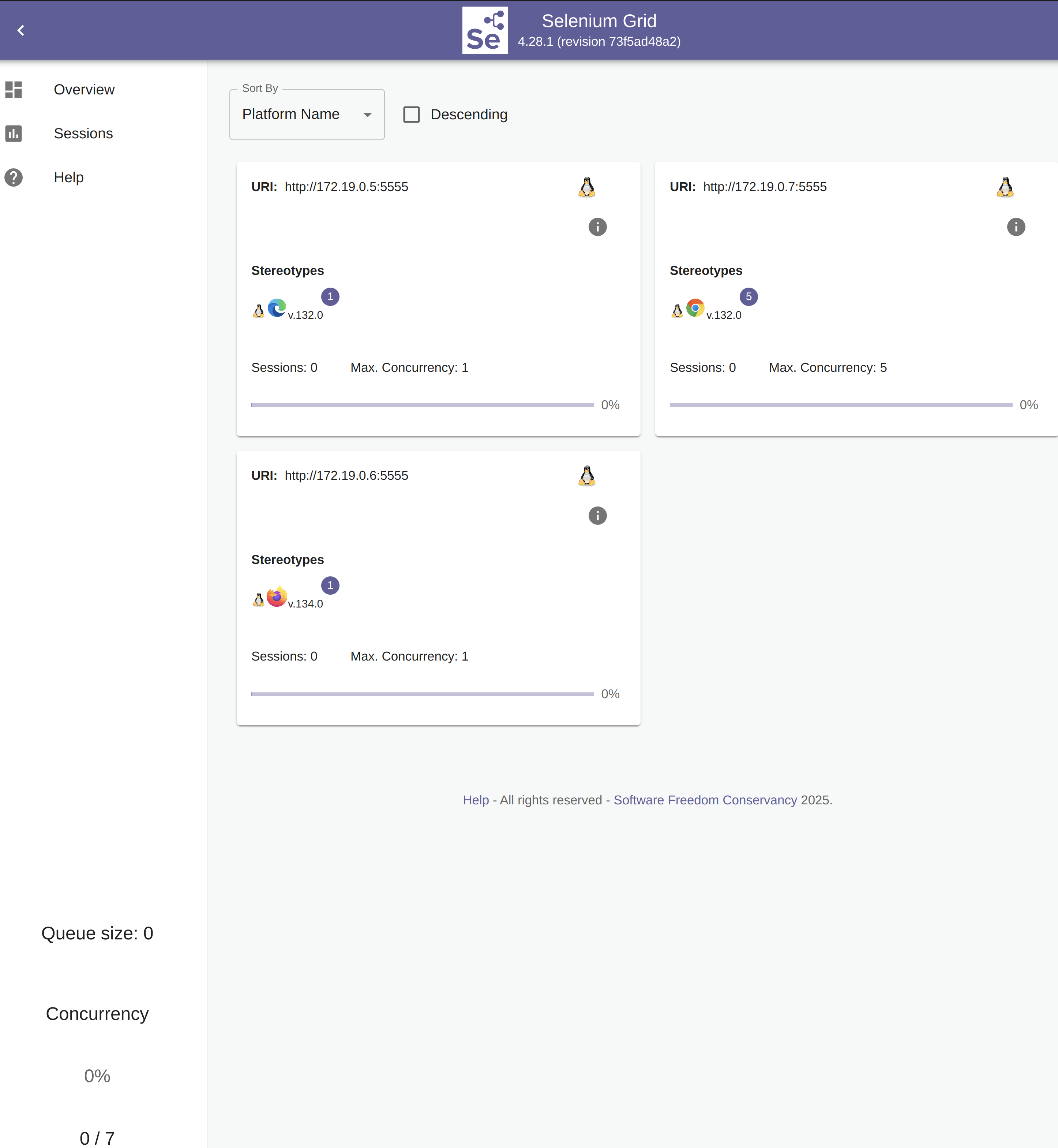Click the count badge 1 on the Firefox stereotype
The height and width of the screenshot is (1148, 1058).
click(x=330, y=585)
